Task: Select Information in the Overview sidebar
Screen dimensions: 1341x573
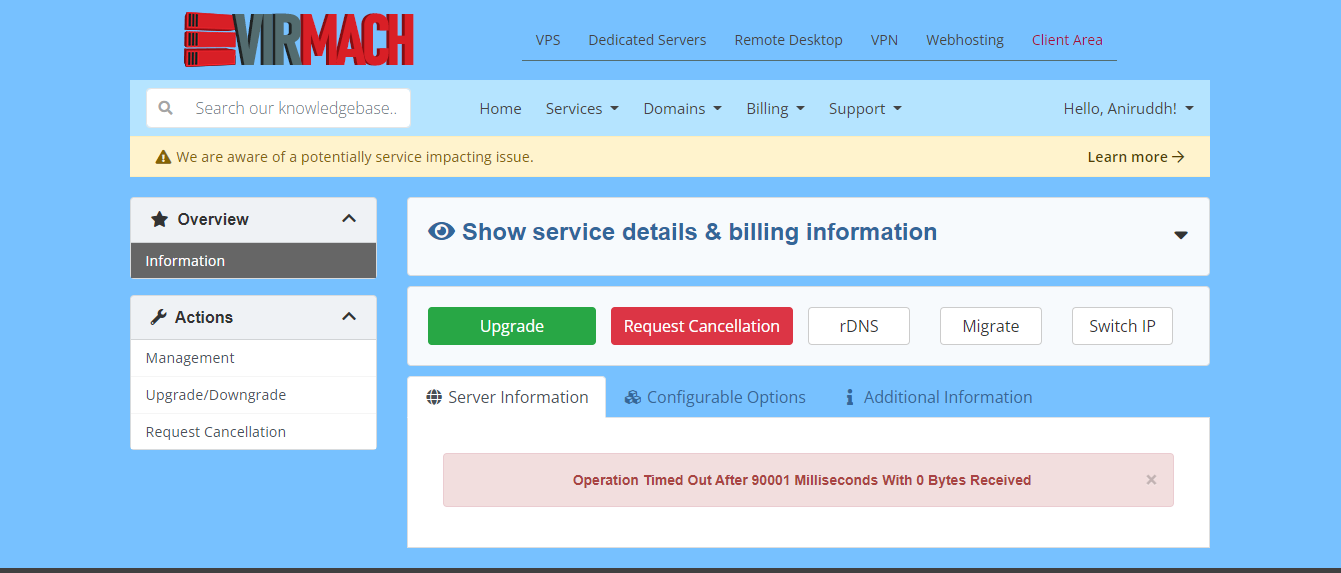Action: 253,261
